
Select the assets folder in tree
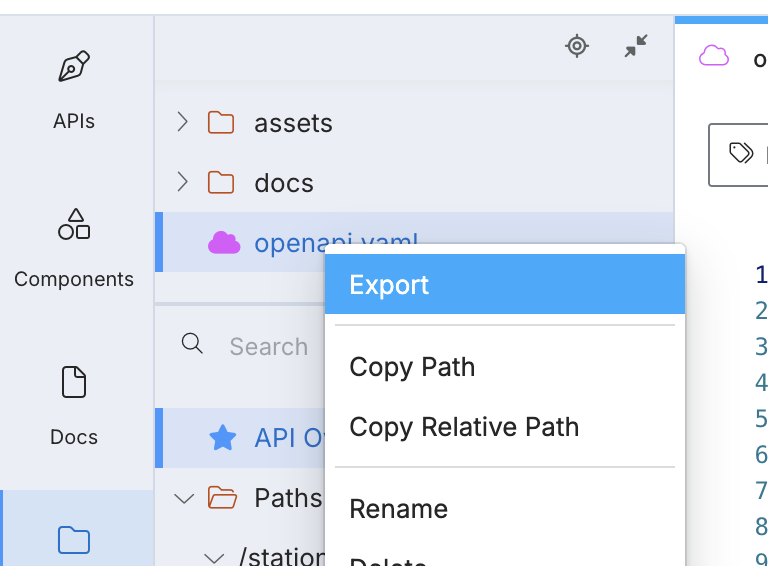click(293, 124)
